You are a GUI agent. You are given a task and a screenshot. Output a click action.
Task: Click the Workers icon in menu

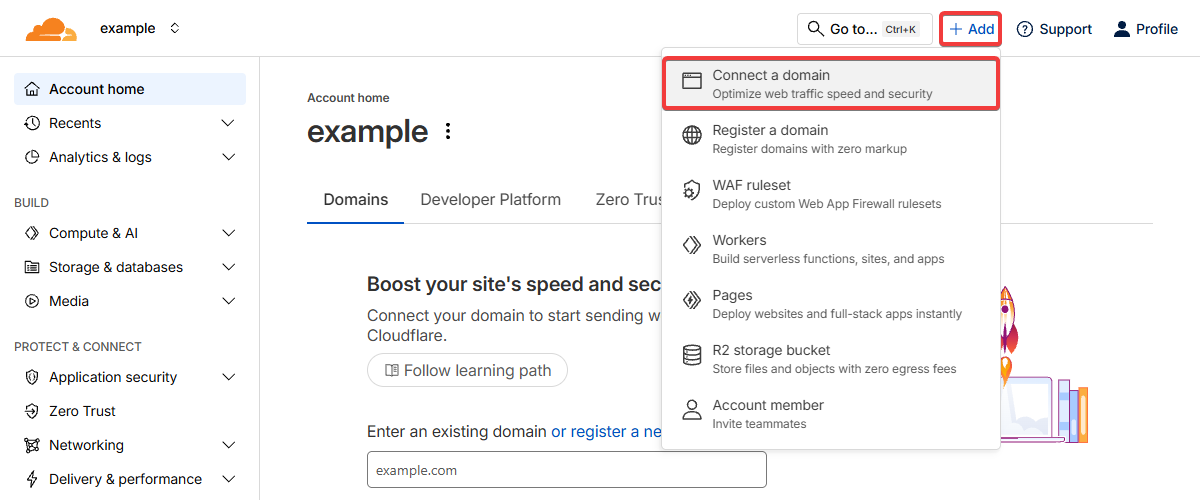(x=692, y=246)
